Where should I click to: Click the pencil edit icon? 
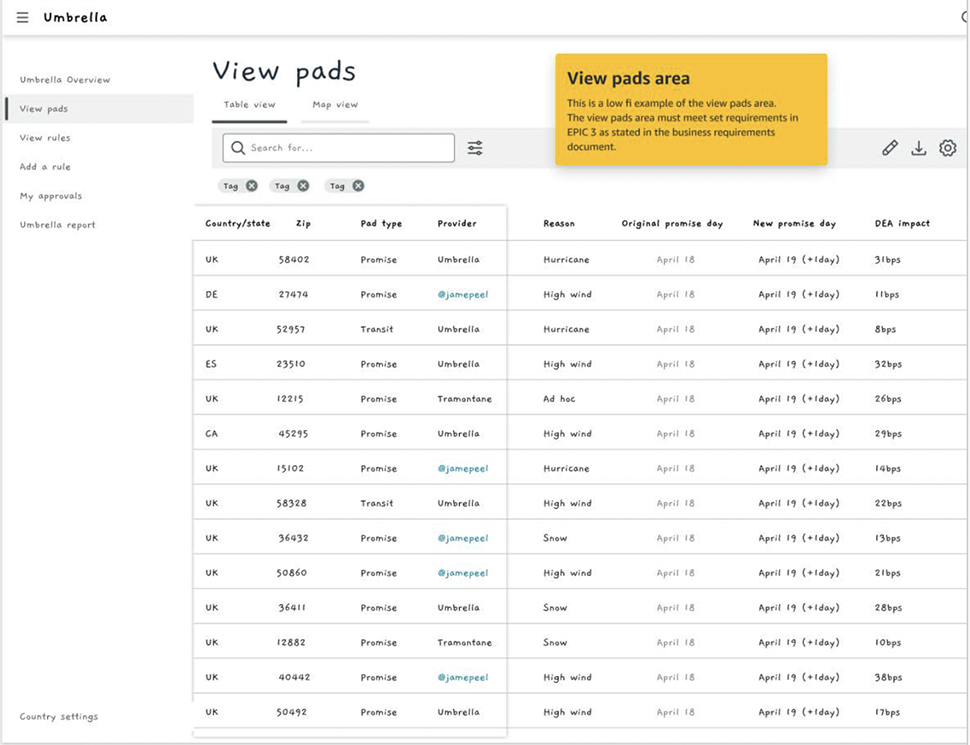pyautogui.click(x=890, y=148)
